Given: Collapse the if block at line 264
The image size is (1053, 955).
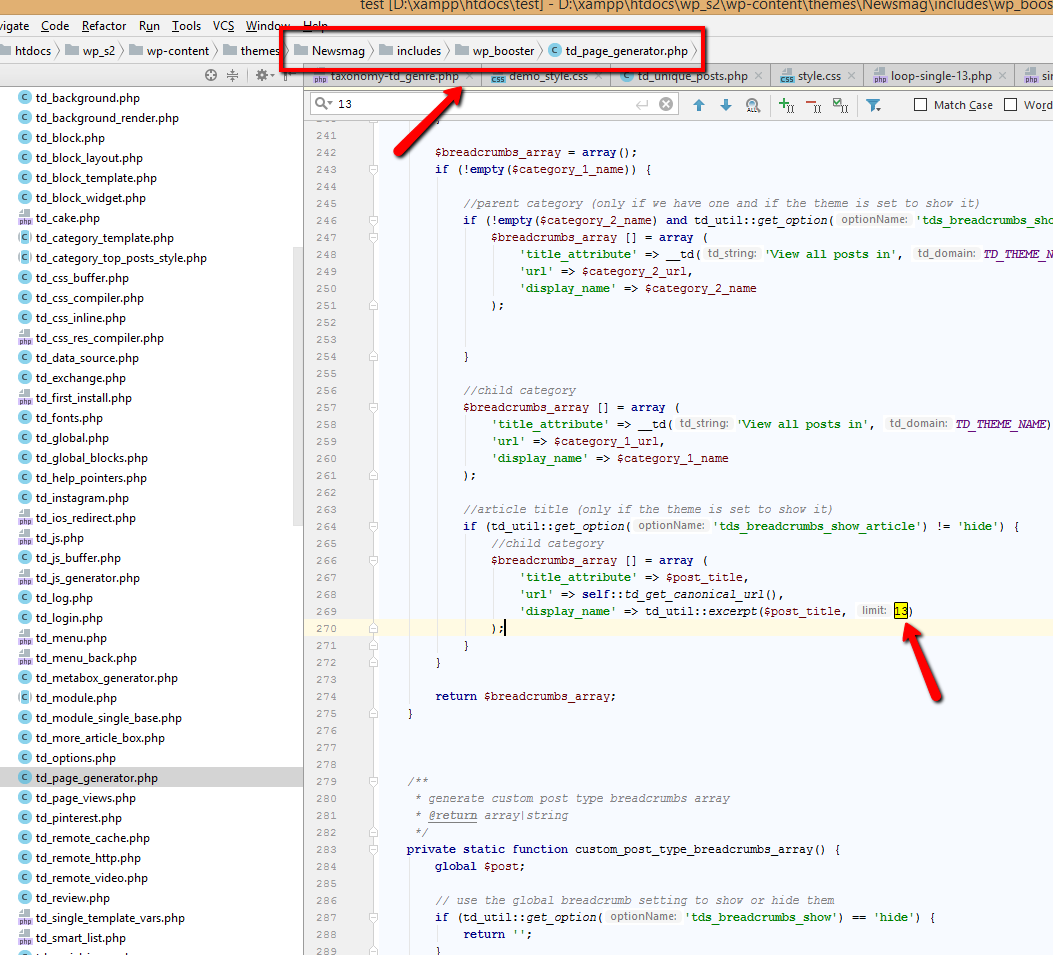Looking at the screenshot, I should [373, 527].
